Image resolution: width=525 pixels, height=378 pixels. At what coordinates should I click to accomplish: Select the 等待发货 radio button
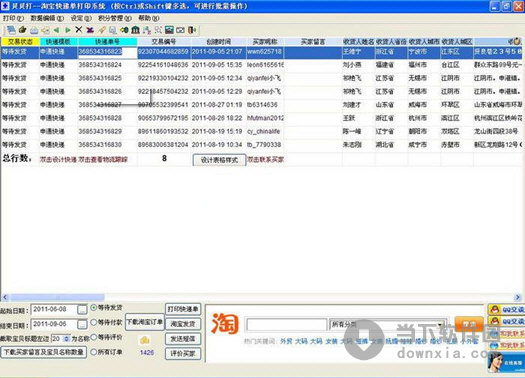94,307
